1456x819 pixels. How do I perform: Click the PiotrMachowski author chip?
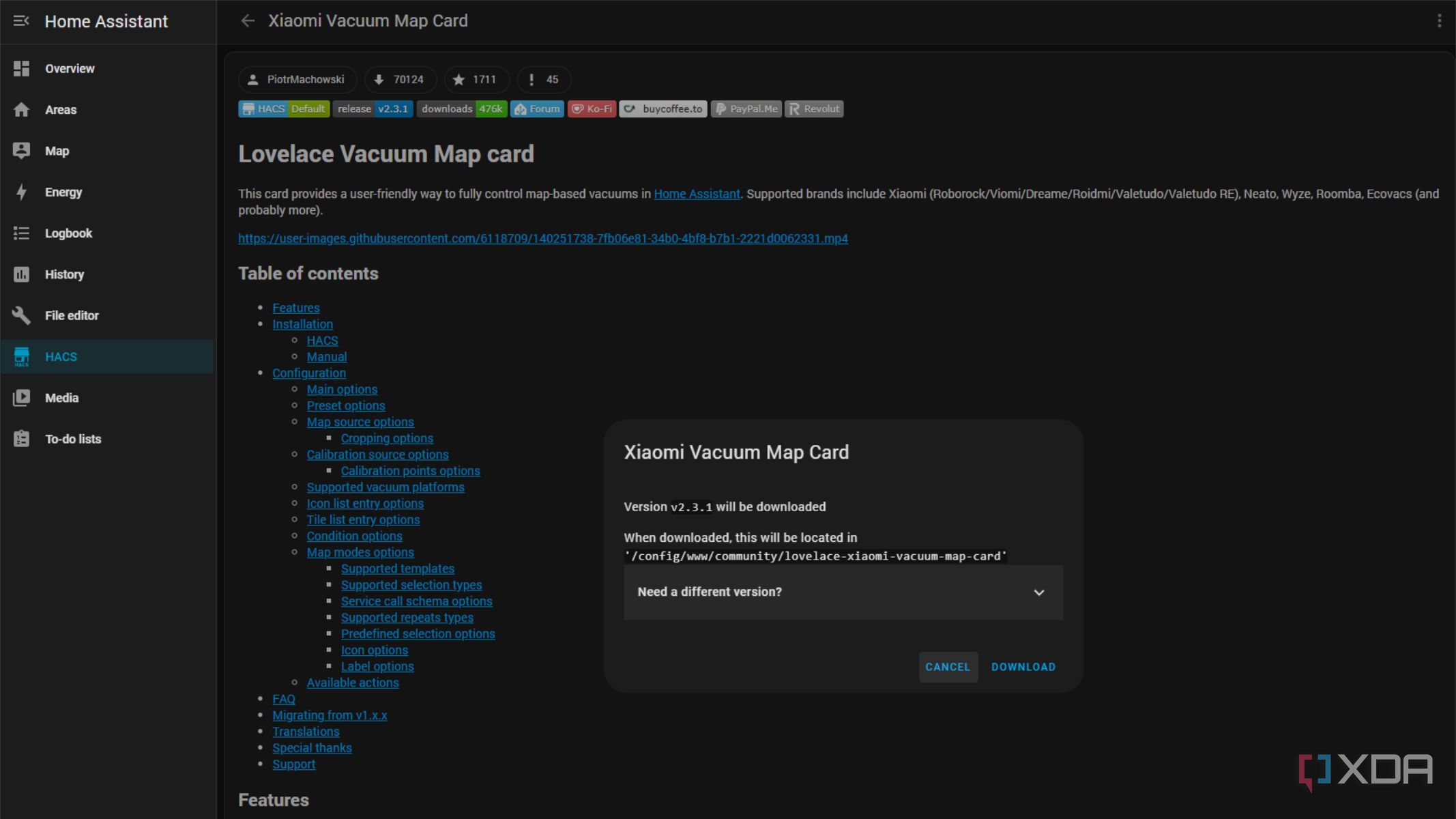[x=297, y=80]
